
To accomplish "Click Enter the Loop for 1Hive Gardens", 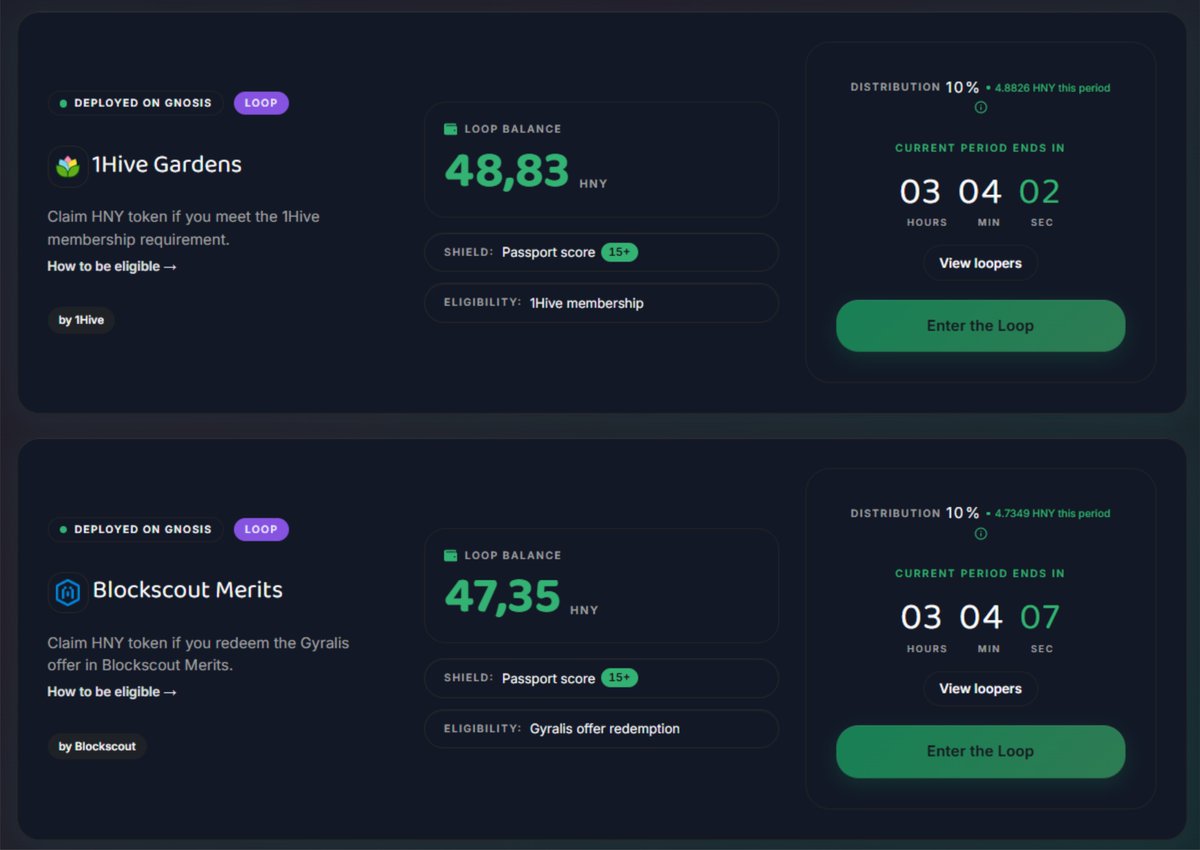I will (980, 326).
